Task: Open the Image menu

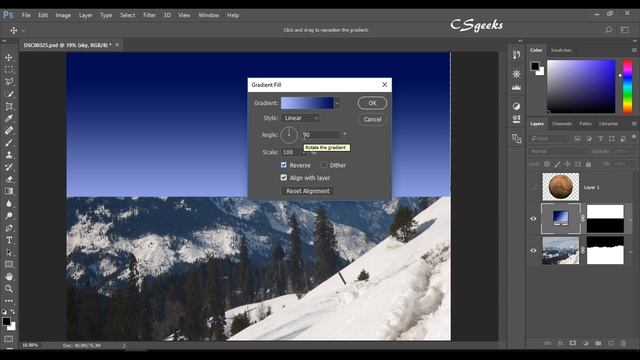Action: click(x=63, y=15)
